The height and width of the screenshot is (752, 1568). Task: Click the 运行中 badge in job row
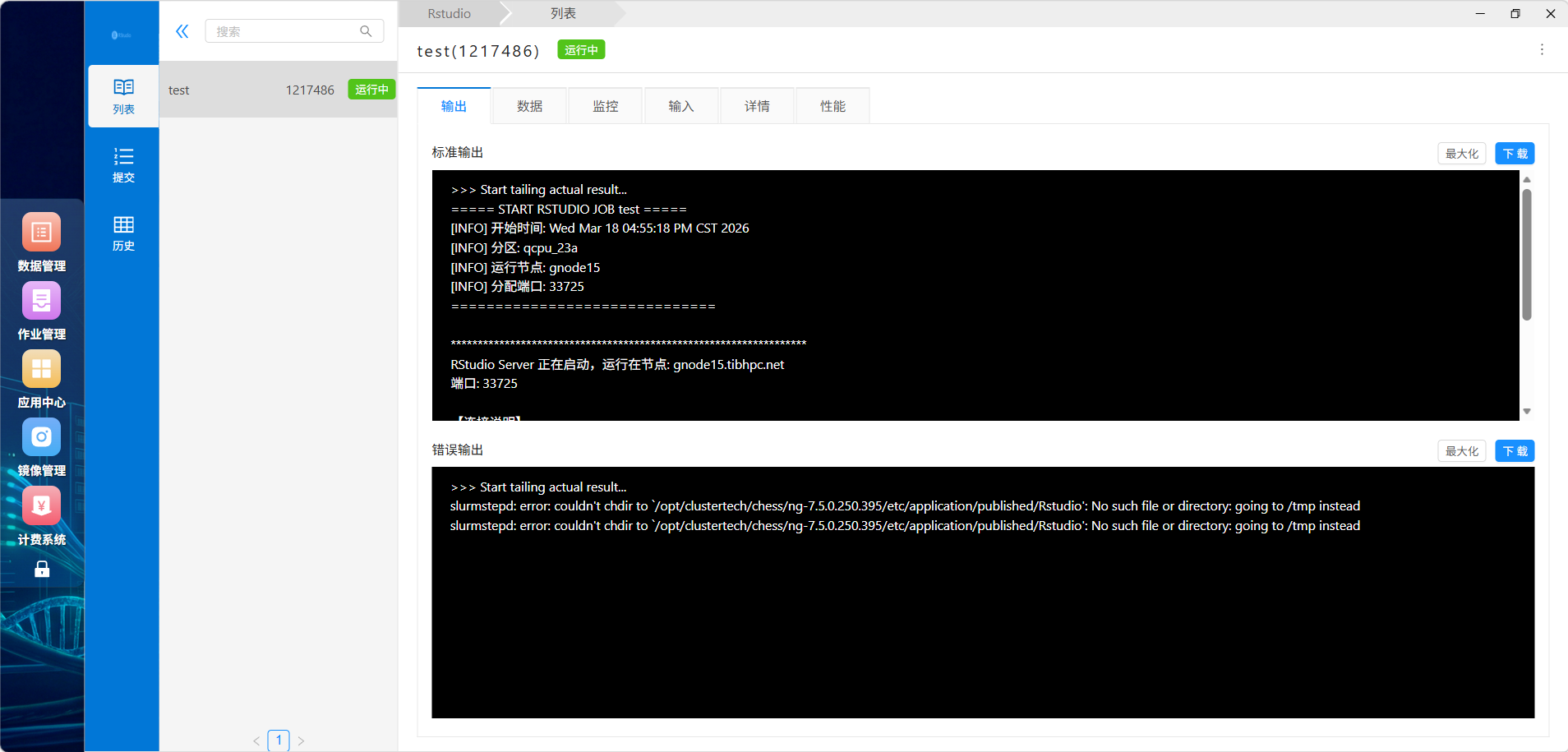pos(371,90)
